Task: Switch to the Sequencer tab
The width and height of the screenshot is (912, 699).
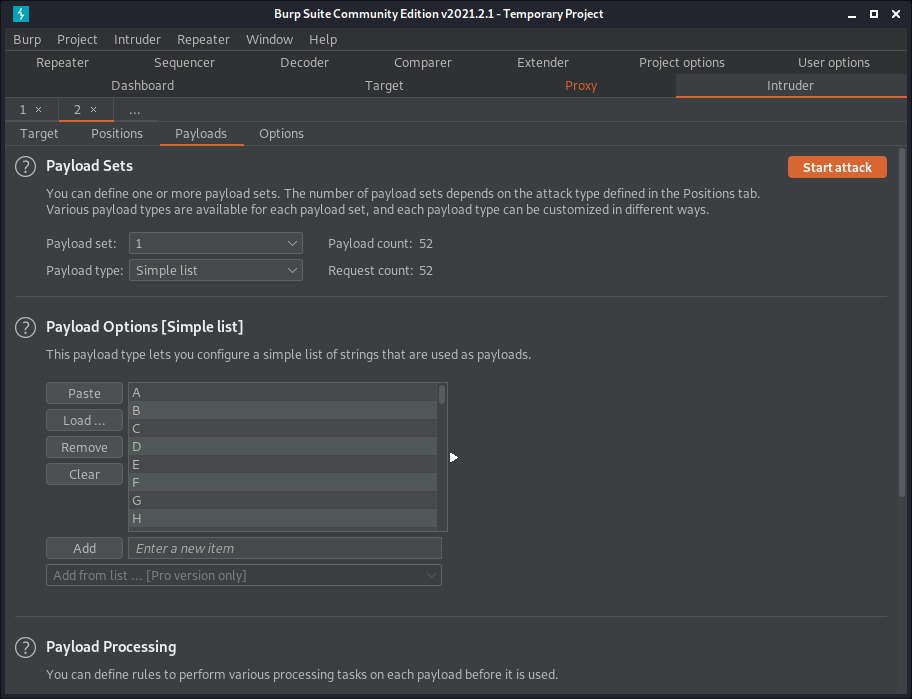Action: coord(184,62)
